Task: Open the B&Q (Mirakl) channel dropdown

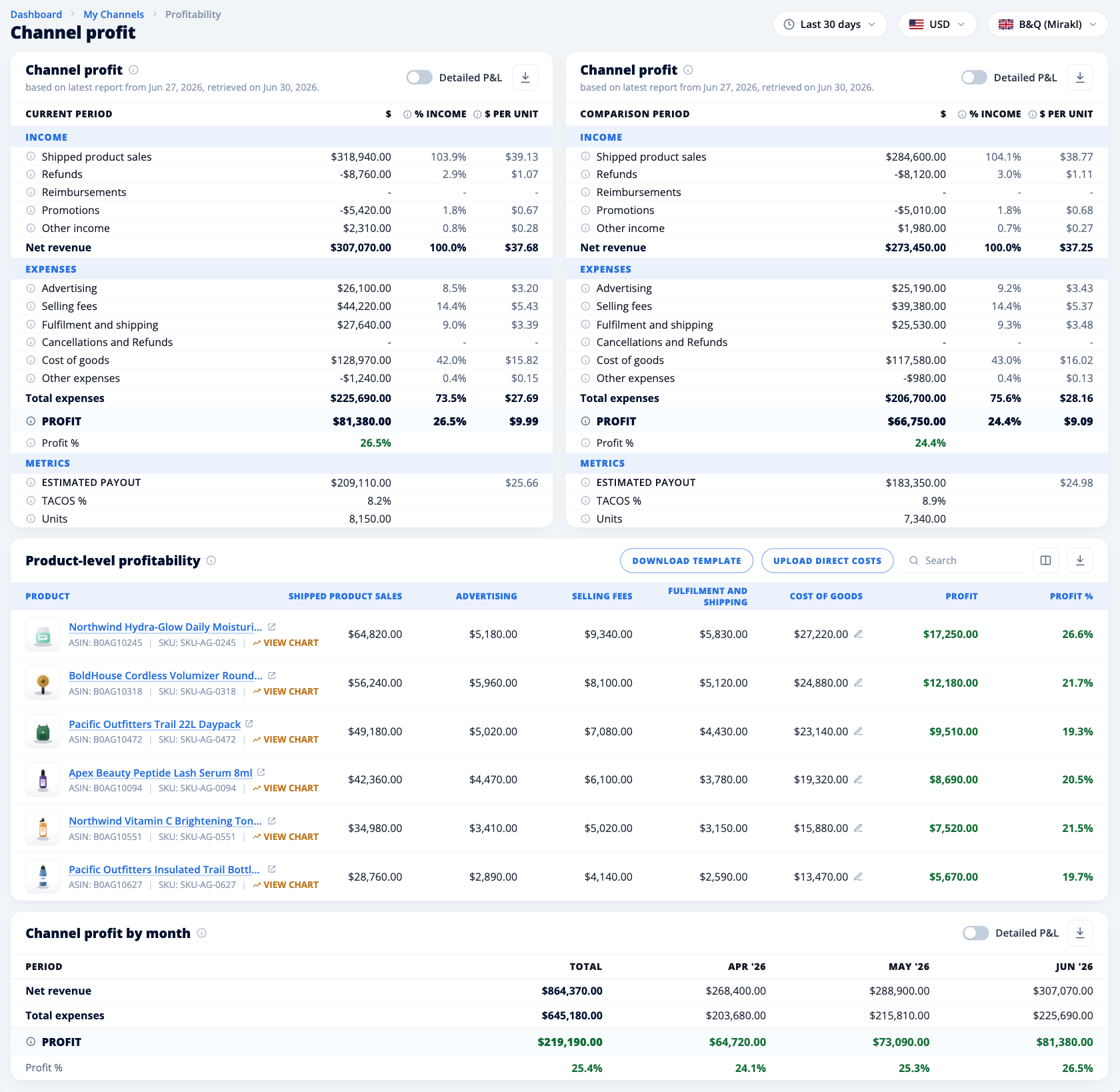Action: point(1048,25)
